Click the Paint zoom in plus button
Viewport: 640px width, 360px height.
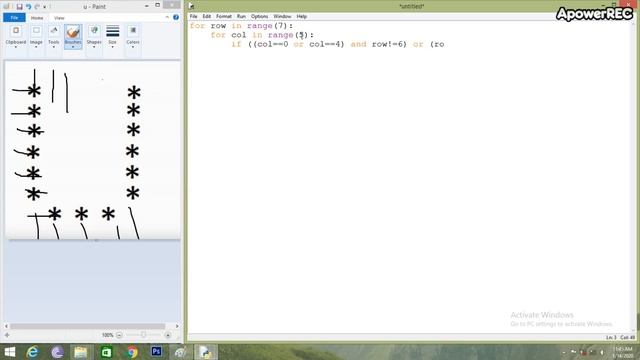[168, 335]
